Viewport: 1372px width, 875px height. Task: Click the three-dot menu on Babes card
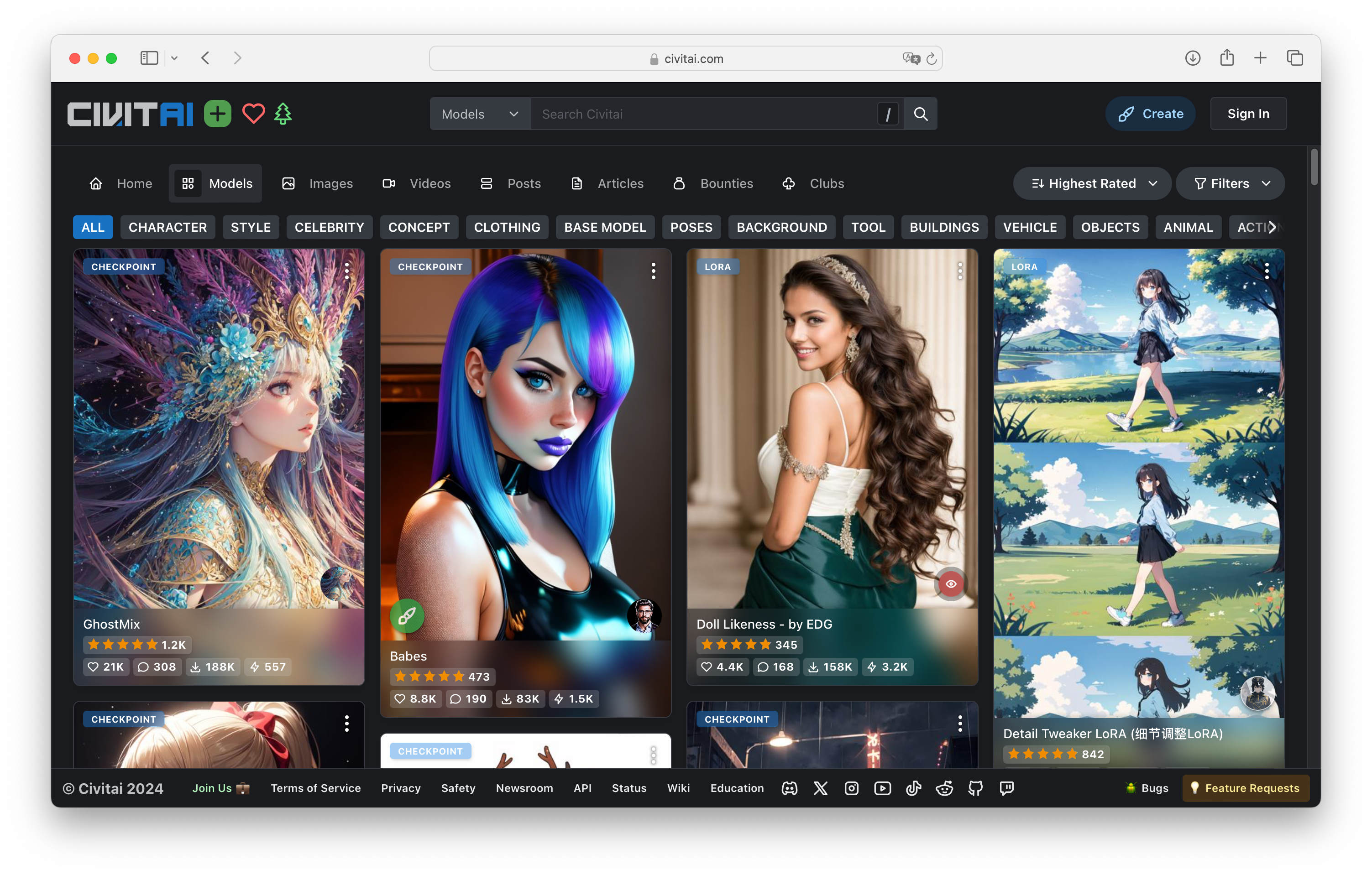[x=654, y=269]
